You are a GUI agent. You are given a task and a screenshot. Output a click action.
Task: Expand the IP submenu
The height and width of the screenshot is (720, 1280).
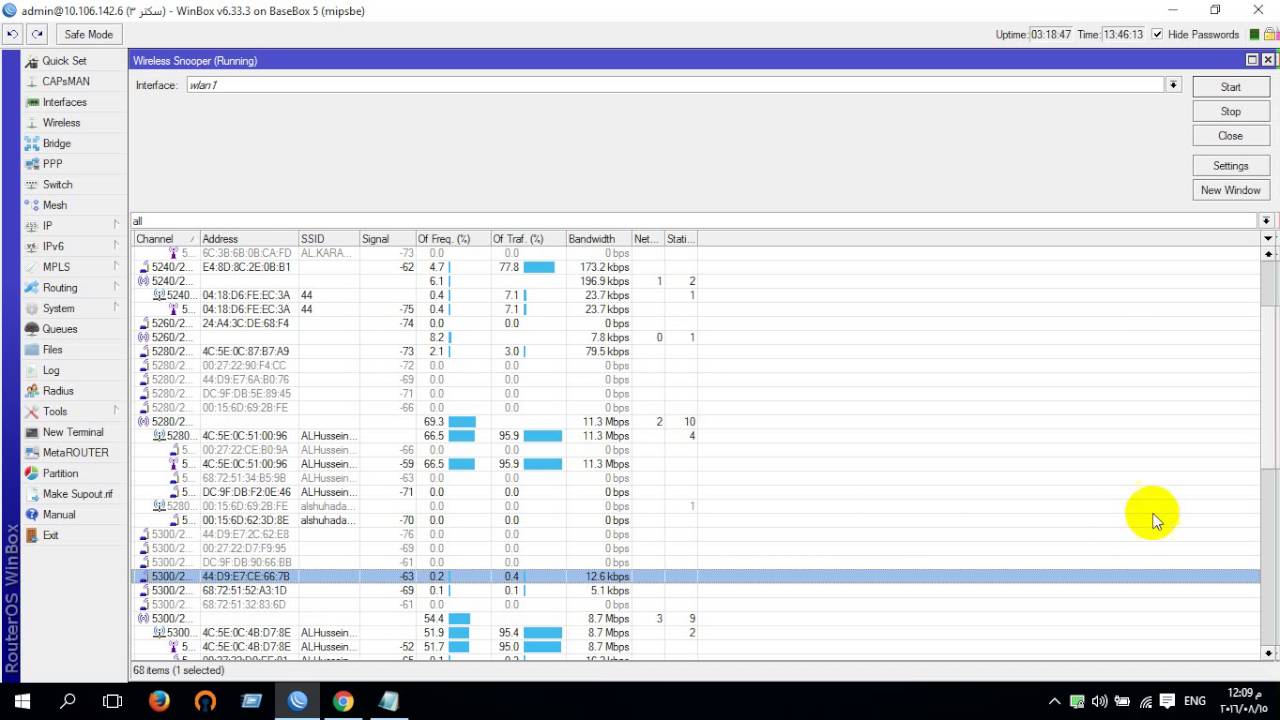[116, 225]
